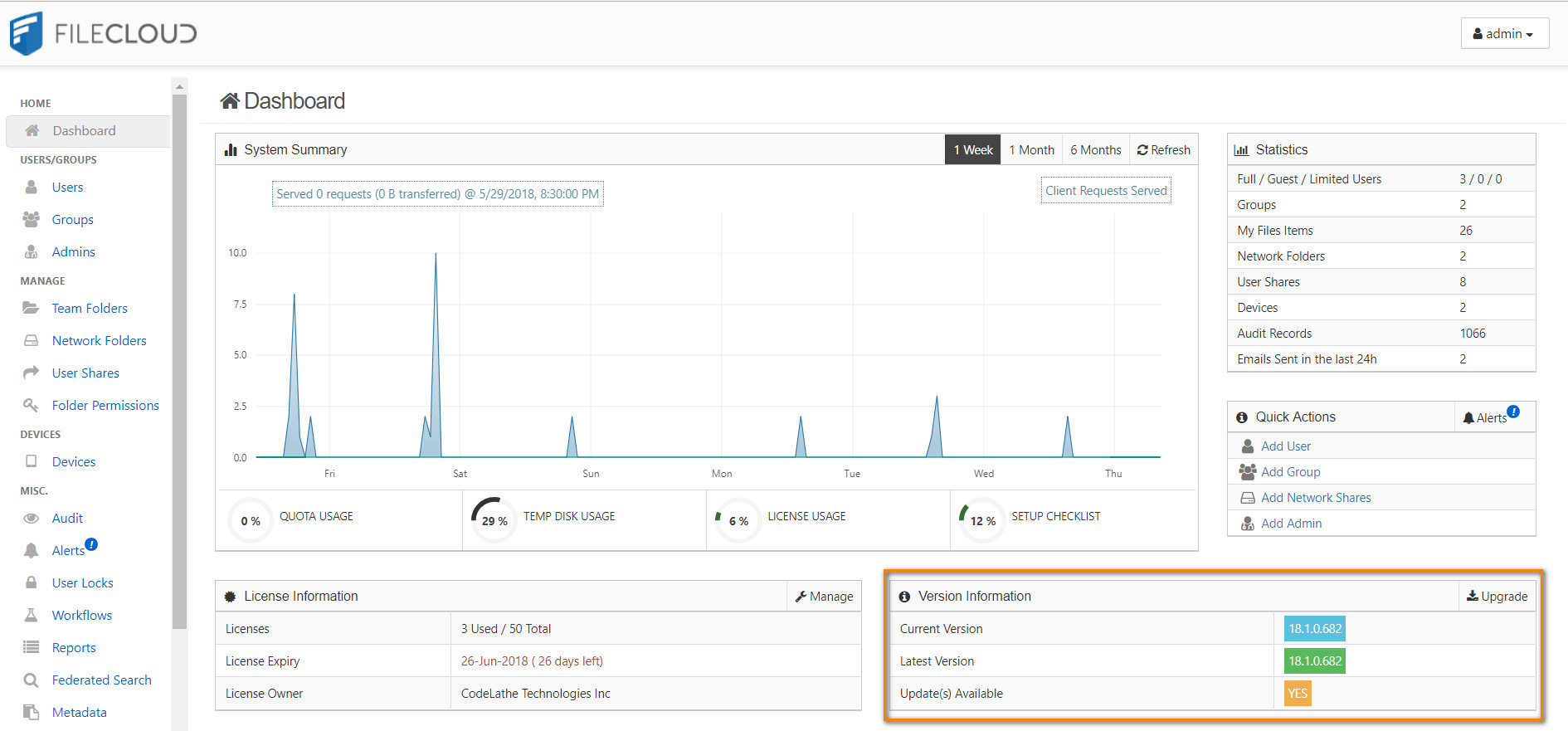Select the 1 Week chart range

tap(972, 150)
